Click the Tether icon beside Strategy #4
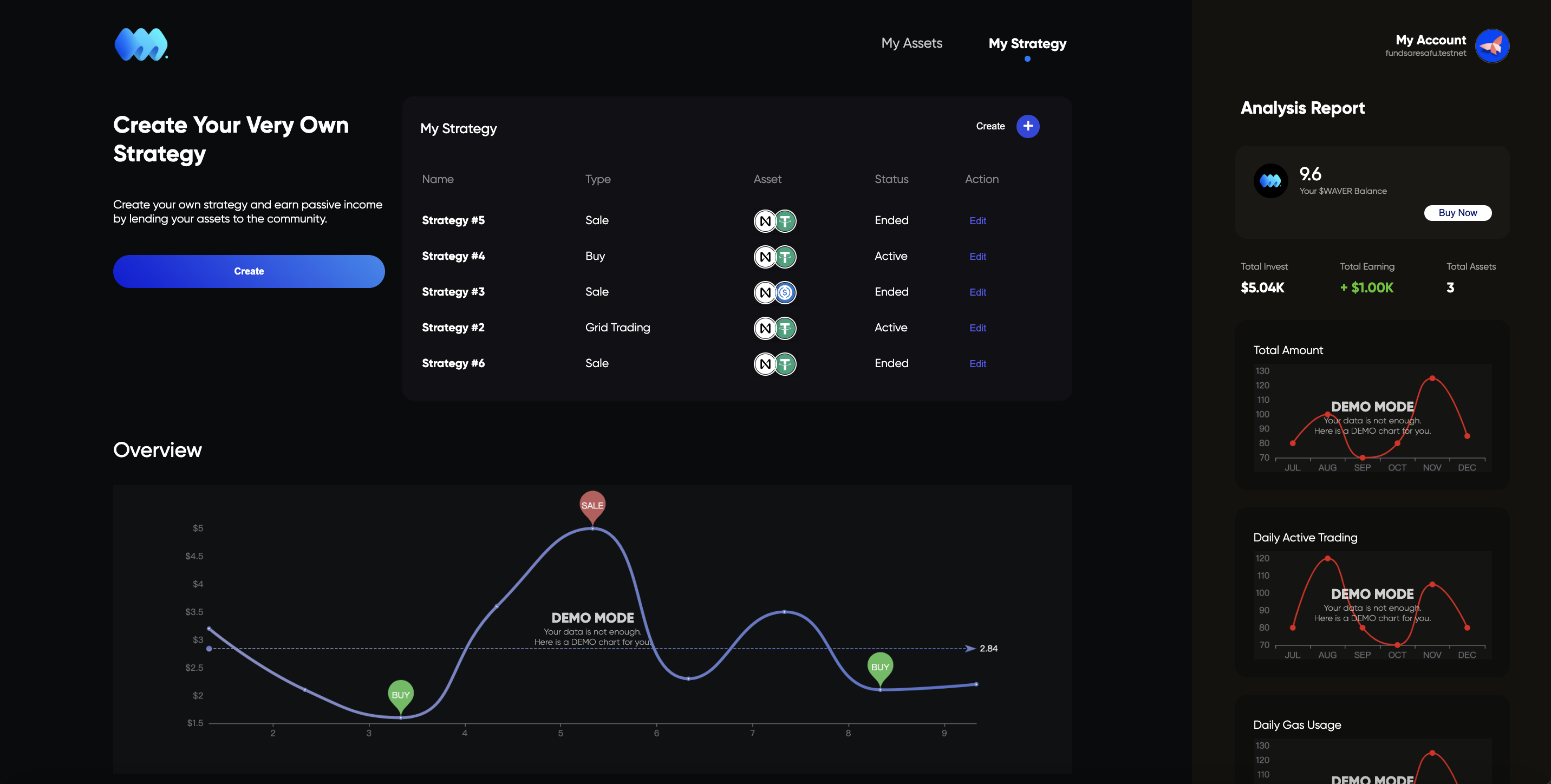Screen dimensions: 1551x784 click(785, 256)
